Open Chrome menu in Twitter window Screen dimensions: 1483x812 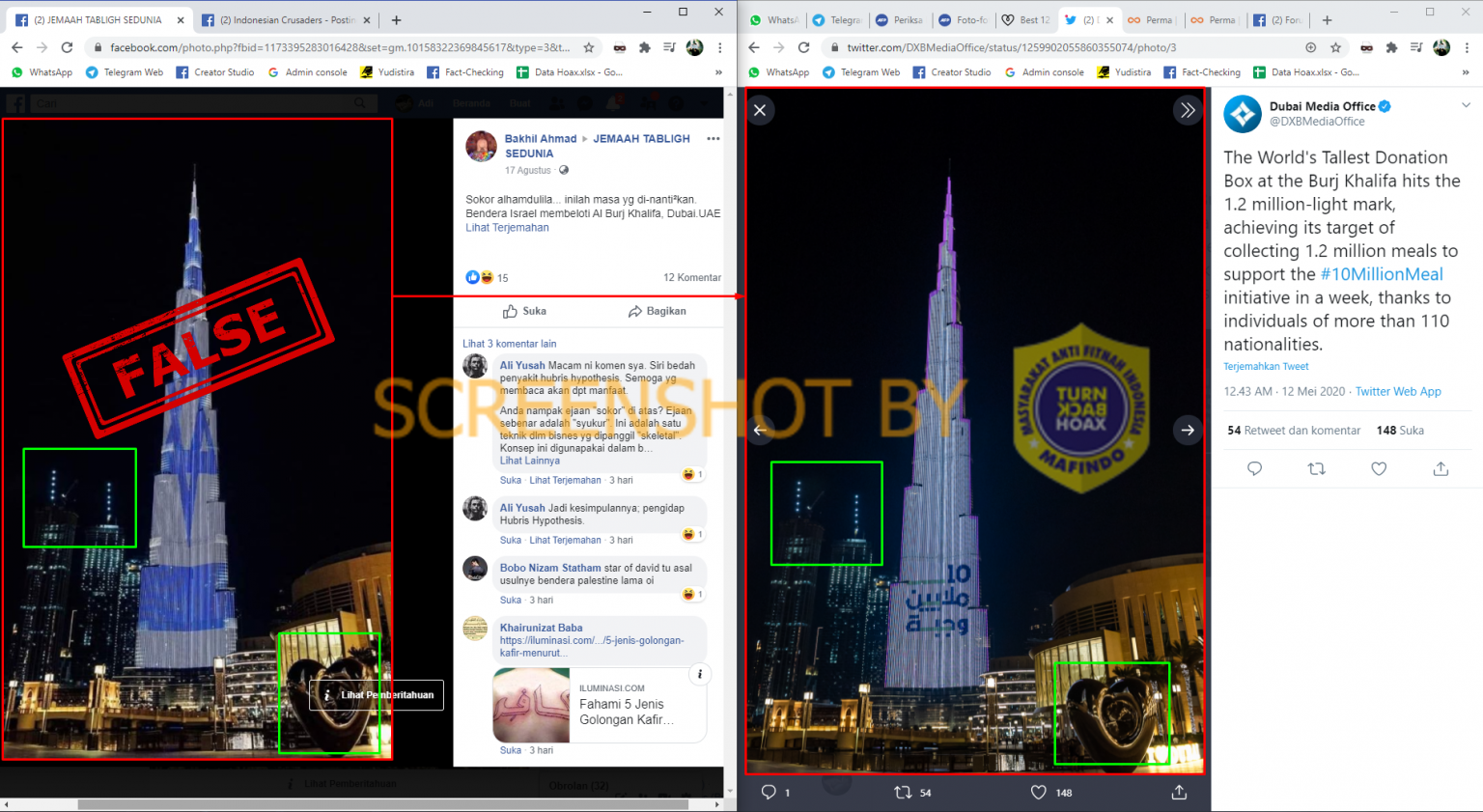[x=1468, y=47]
